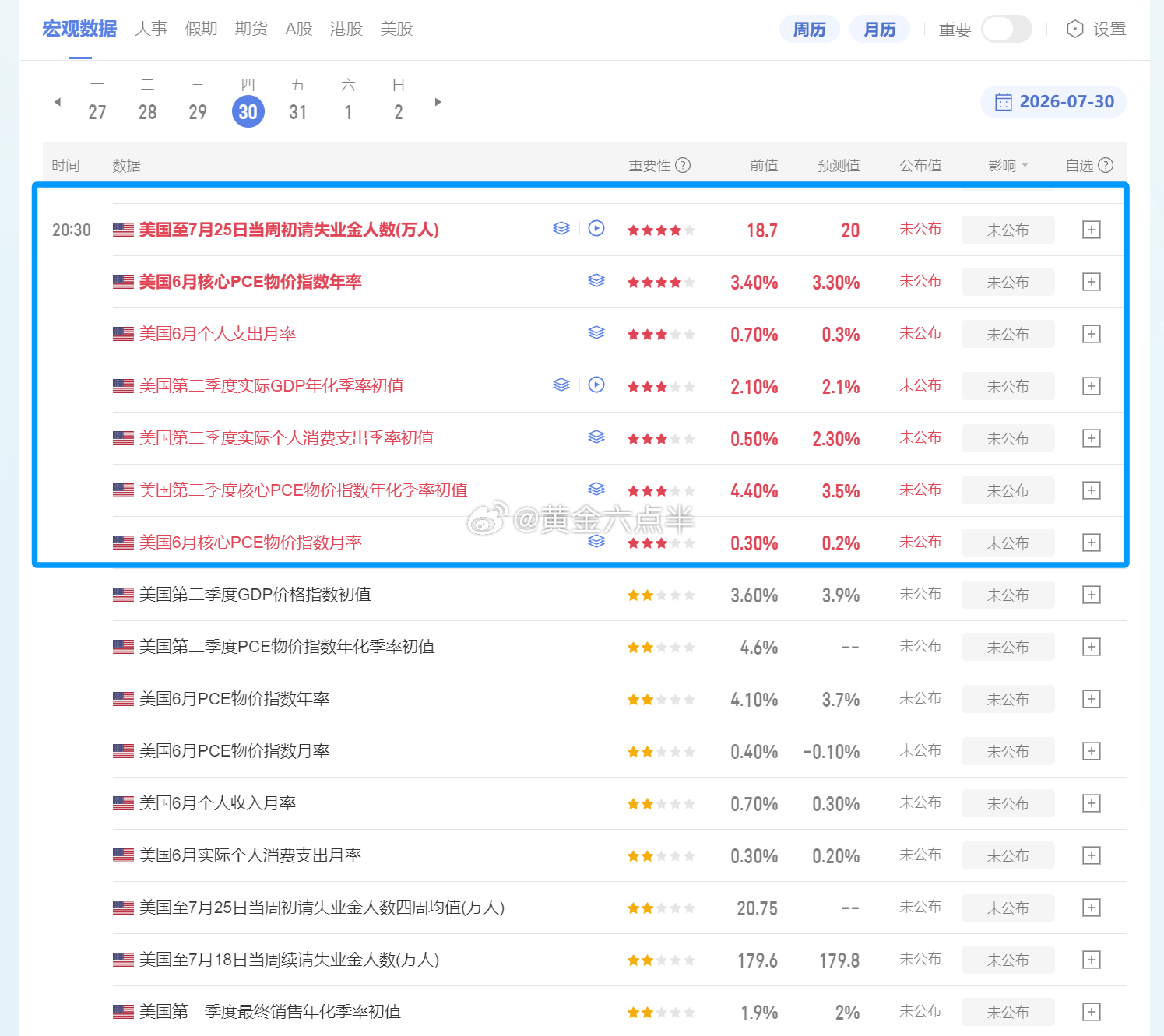
Task: Click previous value 179.6 for 续请失业金人数
Action: click(758, 960)
